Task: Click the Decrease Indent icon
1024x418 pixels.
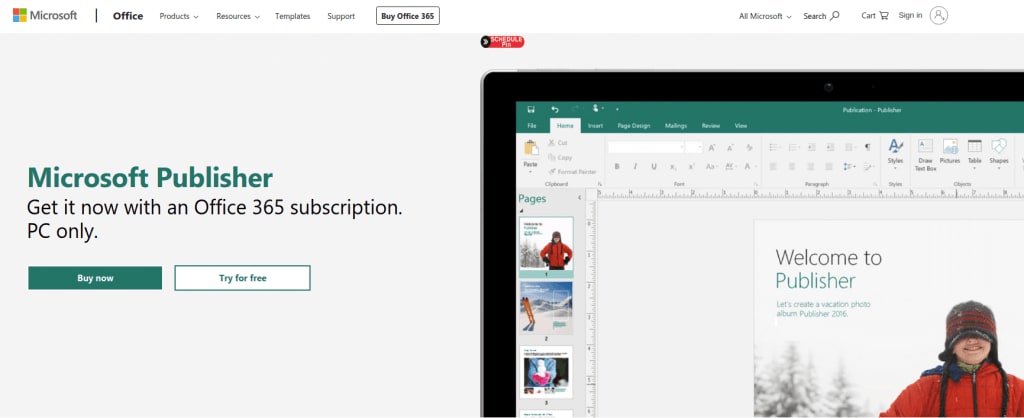Action: point(811,148)
